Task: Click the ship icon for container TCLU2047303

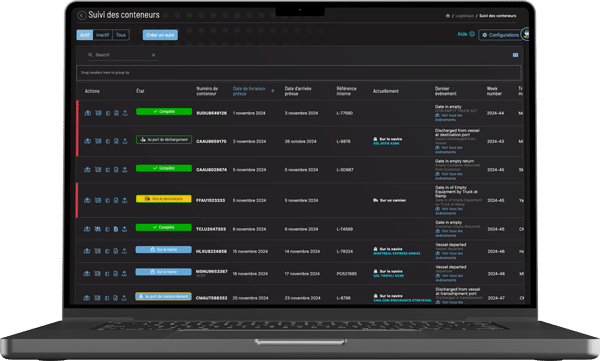Action: [87, 229]
